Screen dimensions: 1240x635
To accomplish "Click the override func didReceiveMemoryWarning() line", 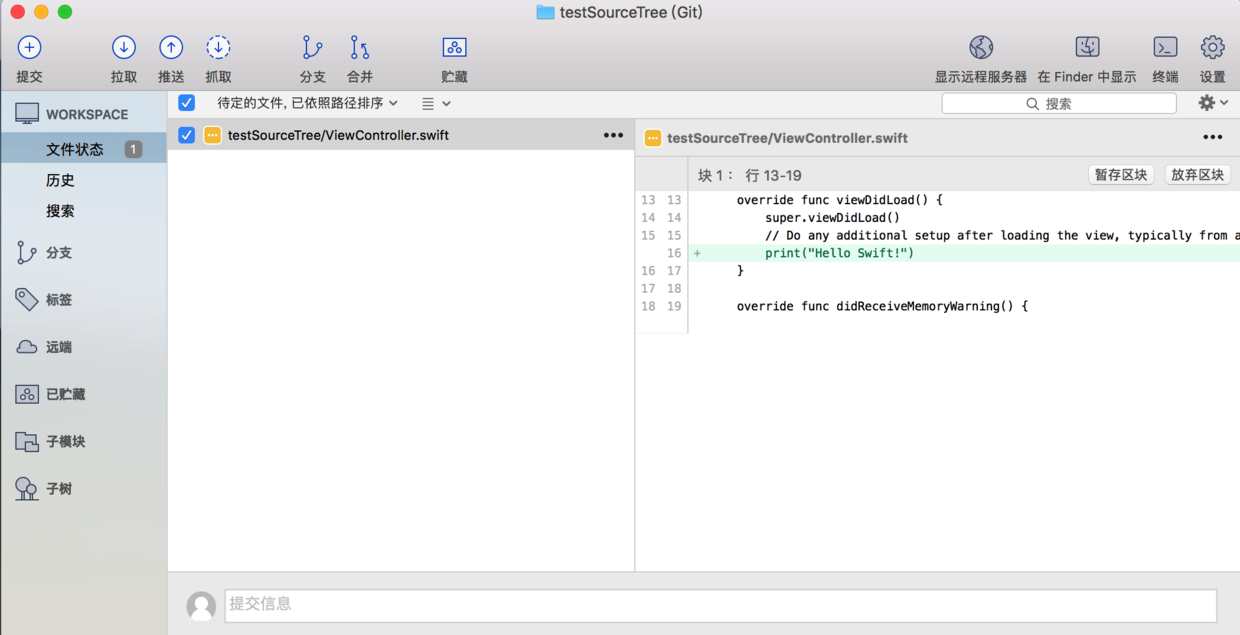I will (882, 306).
